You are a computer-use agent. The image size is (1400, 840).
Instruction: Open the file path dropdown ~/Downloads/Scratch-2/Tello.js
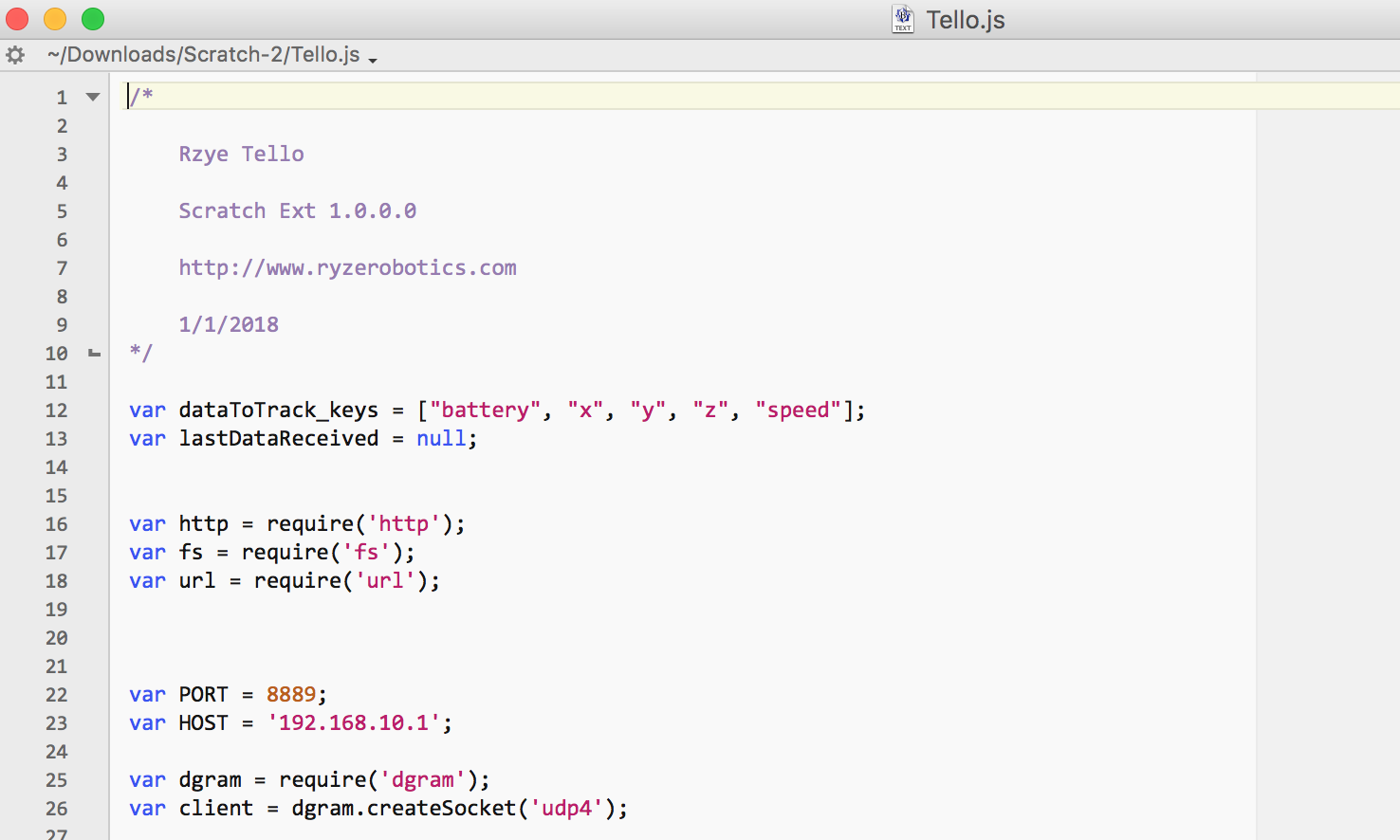[212, 55]
